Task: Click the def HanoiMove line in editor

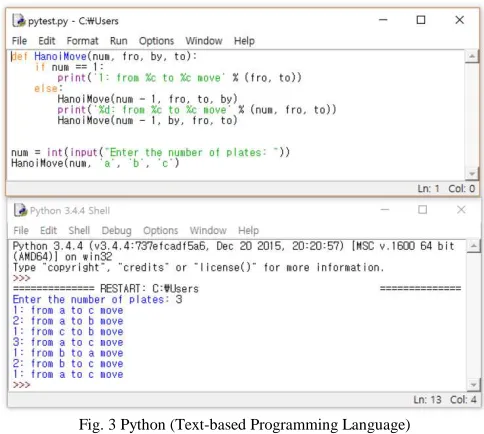Action: pos(104,56)
